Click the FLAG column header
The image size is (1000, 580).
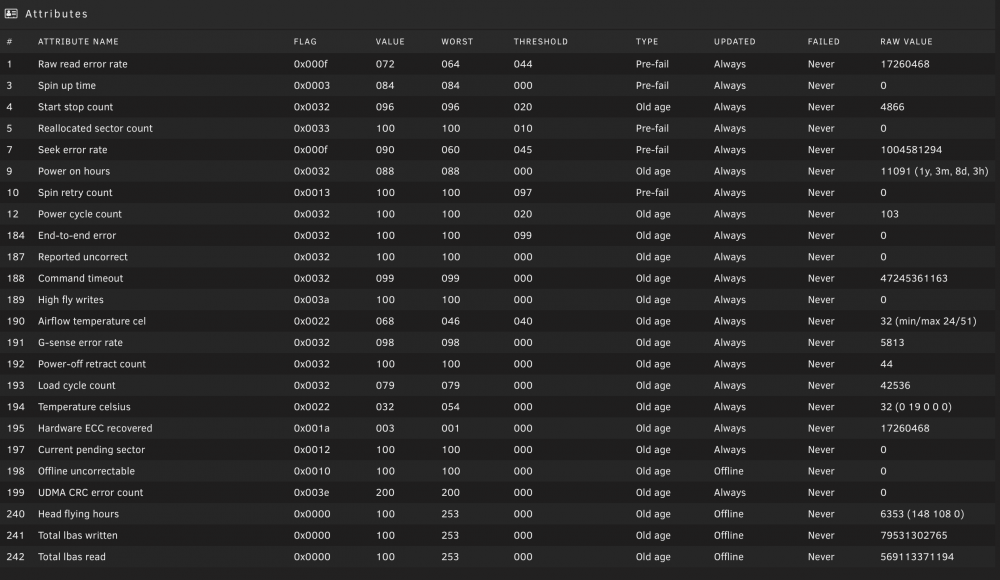[305, 41]
